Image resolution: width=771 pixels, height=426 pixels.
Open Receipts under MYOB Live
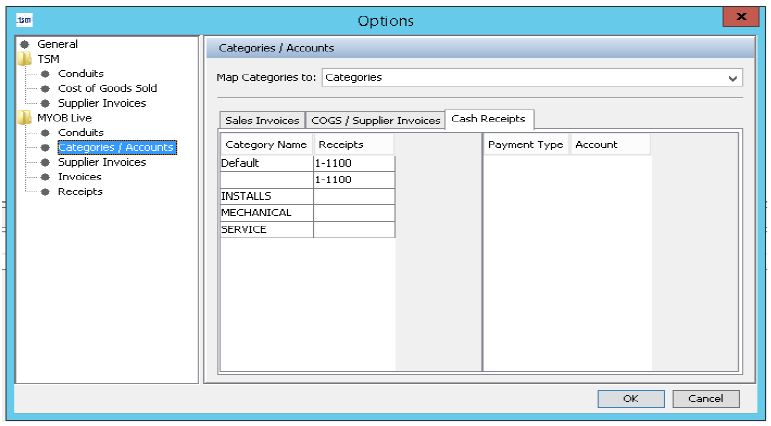click(x=80, y=192)
